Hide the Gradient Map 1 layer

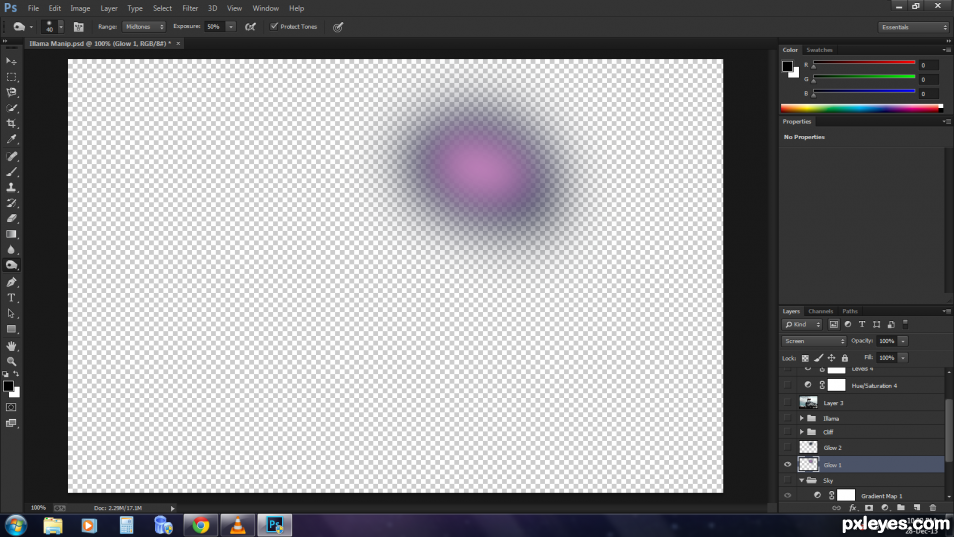point(787,496)
